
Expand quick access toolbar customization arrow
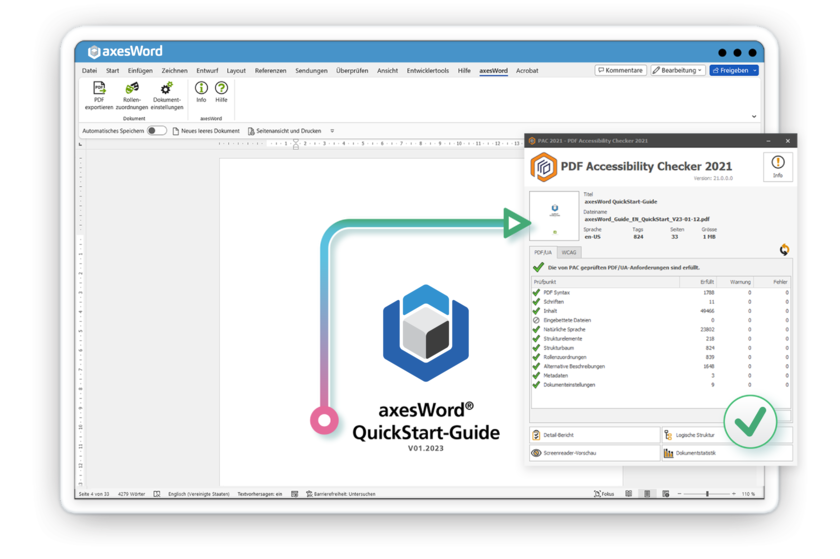(332, 131)
